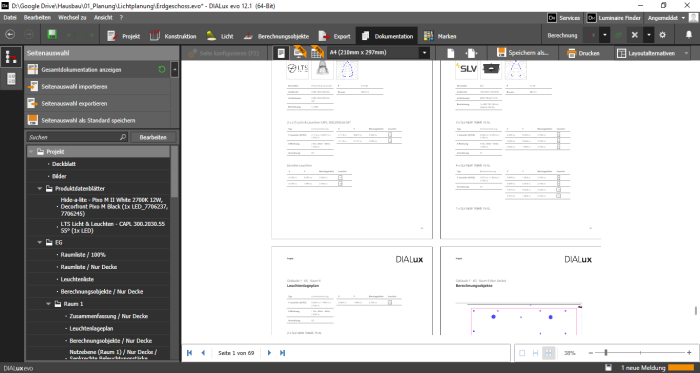
Task: Collapse the Raum 1 tree folder
Action: point(49,304)
